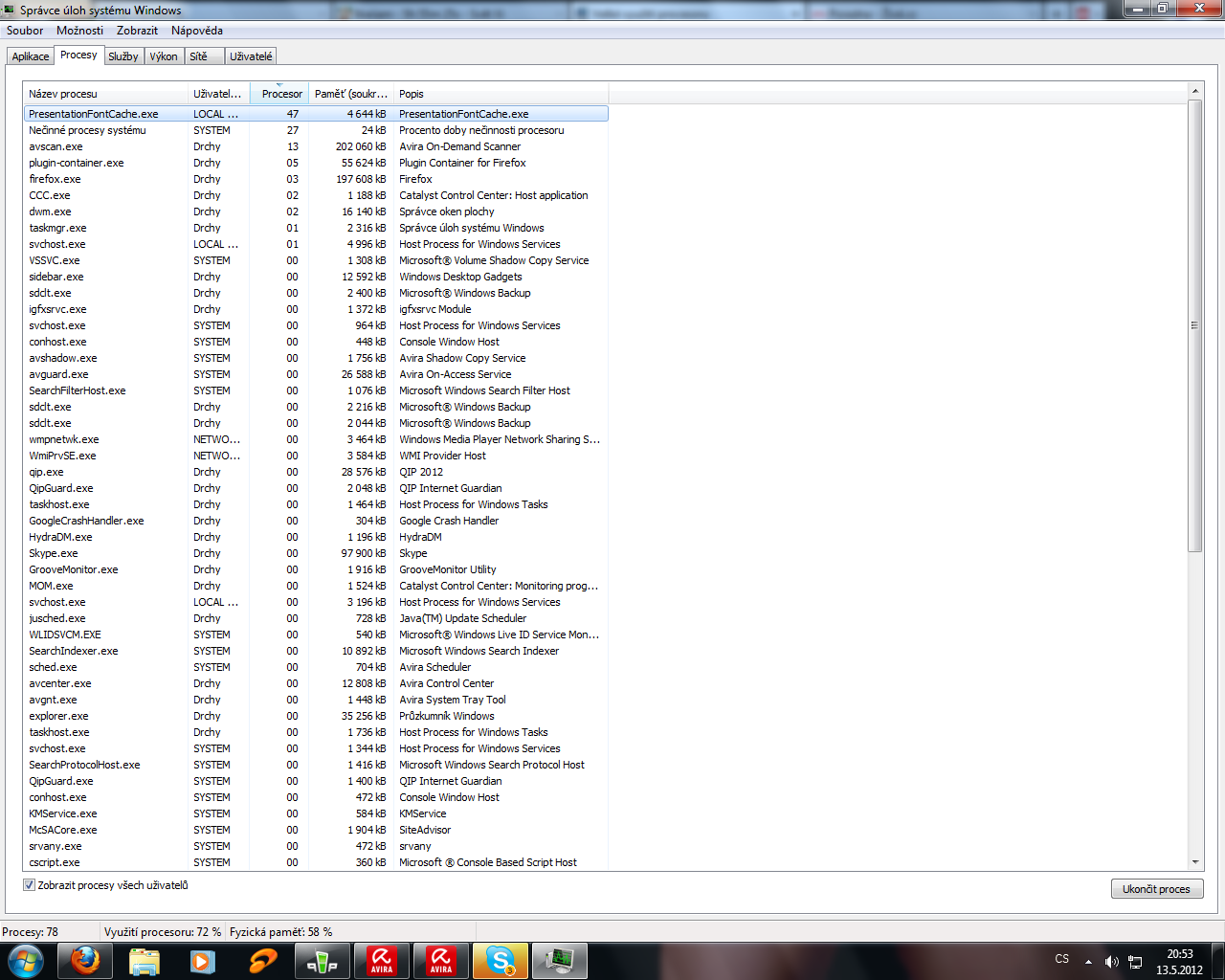Click the Využití procesoru: 72 % status
Viewport: 1225px width, 980px height.
(163, 932)
